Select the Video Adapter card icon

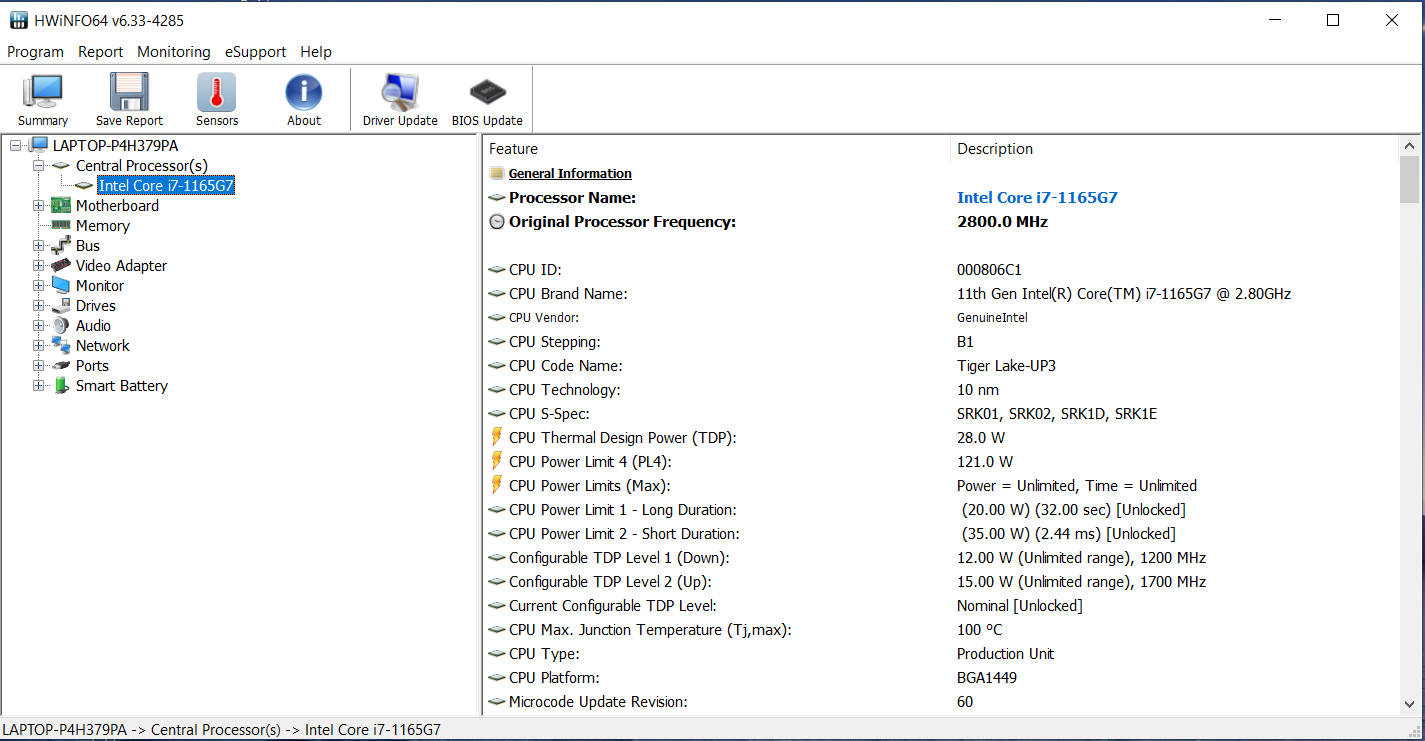(61, 266)
